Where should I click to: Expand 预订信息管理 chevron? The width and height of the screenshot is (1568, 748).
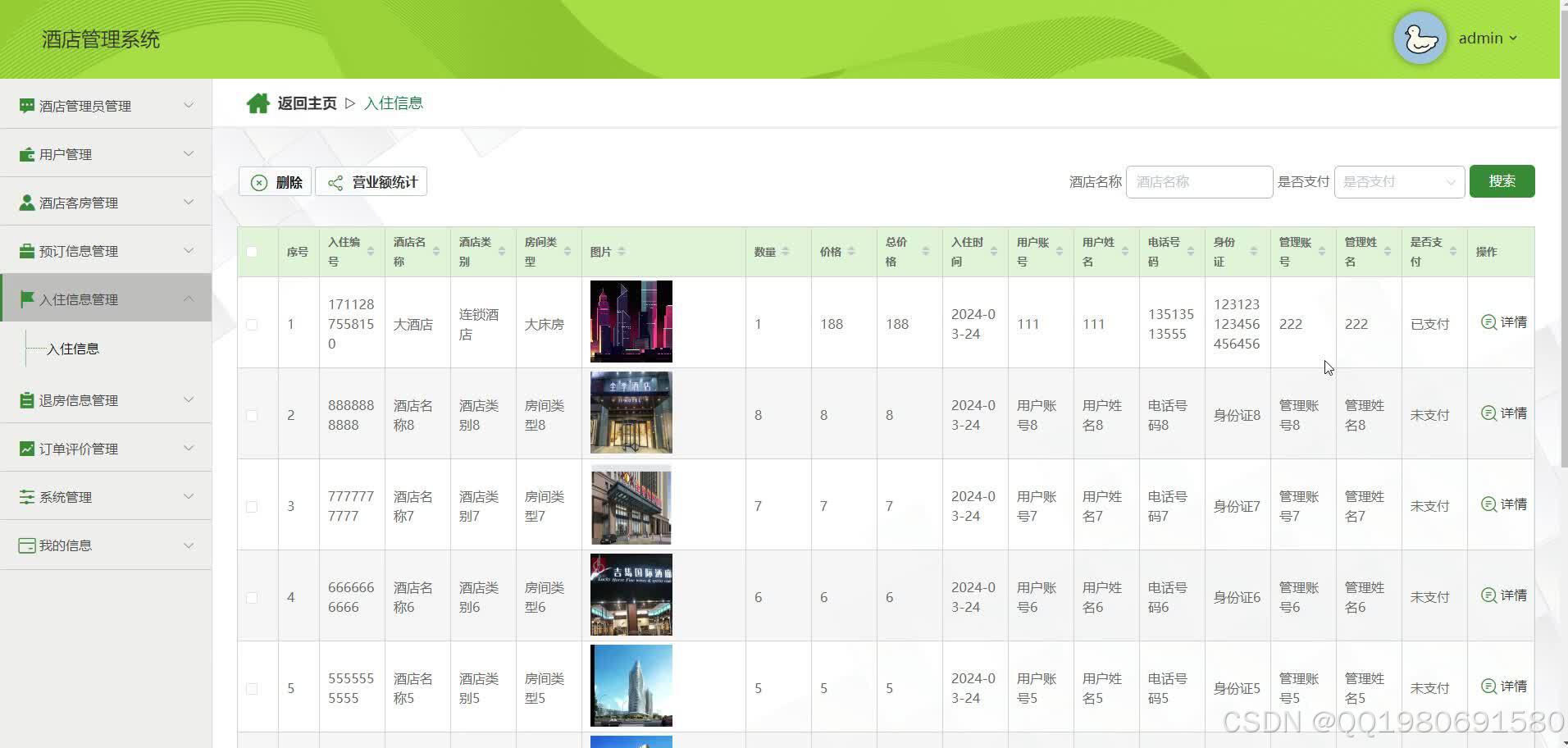click(189, 250)
